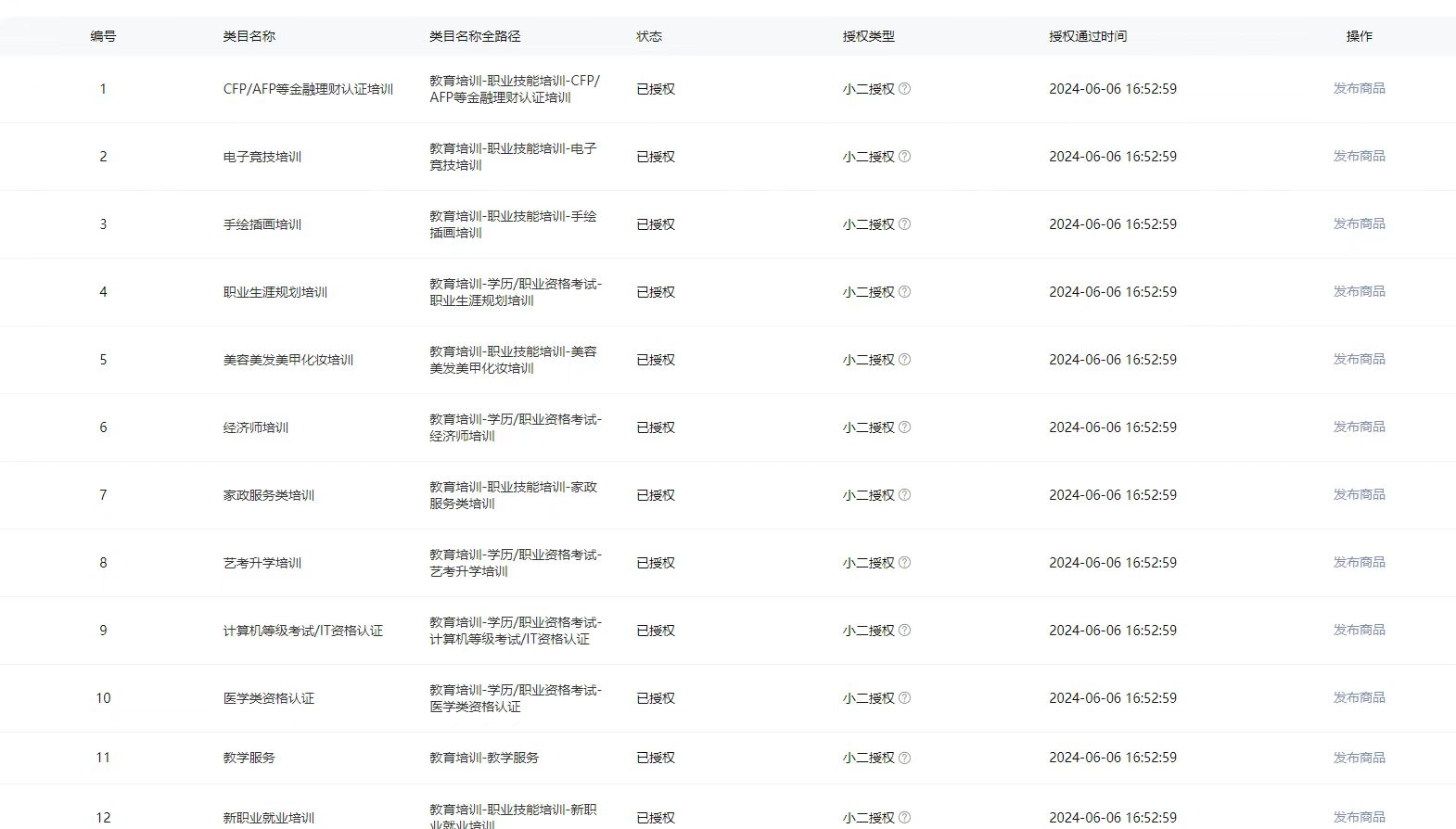Publish product under 计算机等级考试/IT资格认证
This screenshot has width=1456, height=829.
(1359, 630)
